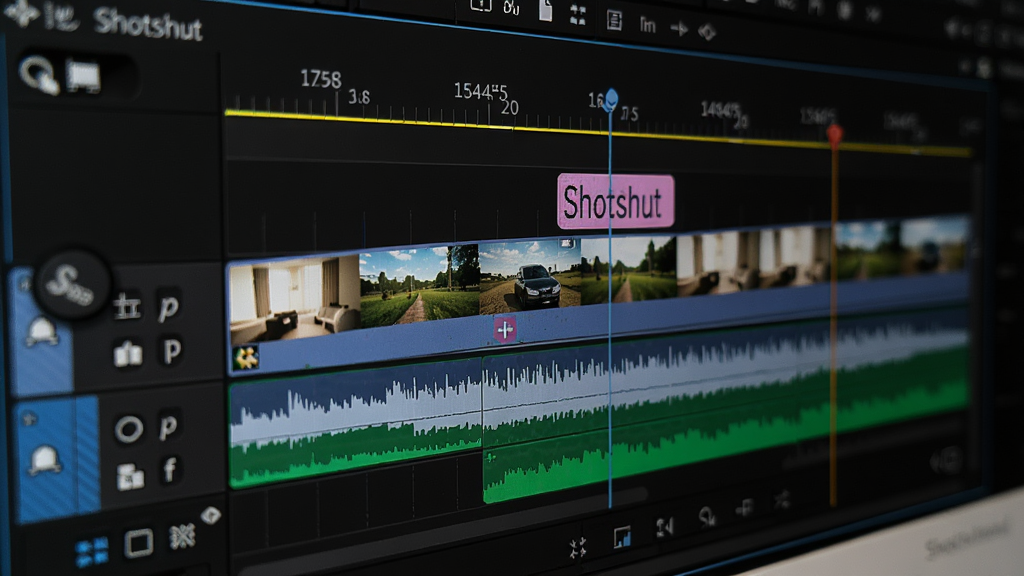Click the split-arrow icon in the bottom toolbar
The width and height of the screenshot is (1024, 576).
coord(664,527)
